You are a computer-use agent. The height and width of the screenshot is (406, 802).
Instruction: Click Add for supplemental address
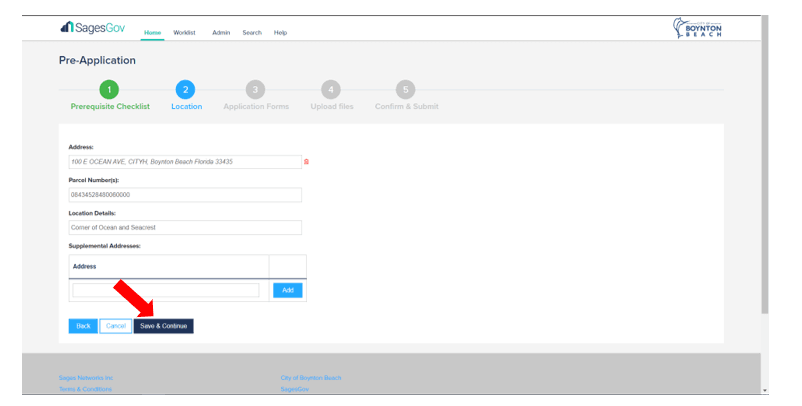coord(287,290)
